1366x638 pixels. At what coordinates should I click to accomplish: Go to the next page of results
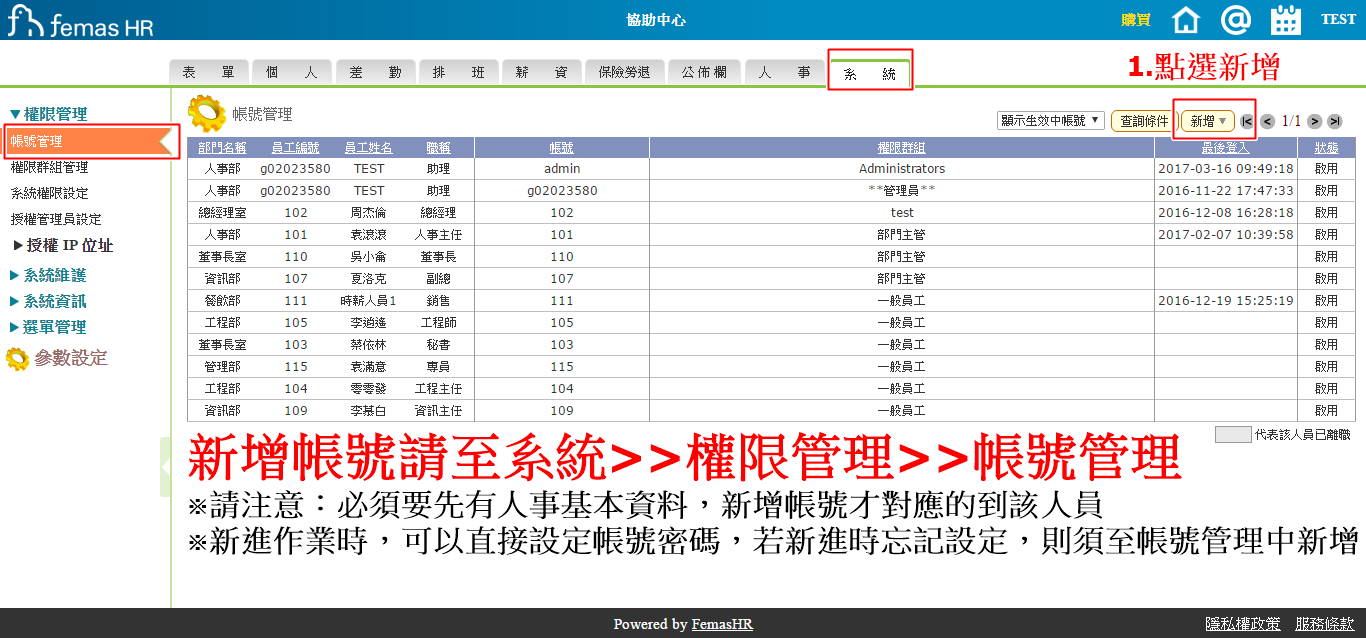(1315, 121)
